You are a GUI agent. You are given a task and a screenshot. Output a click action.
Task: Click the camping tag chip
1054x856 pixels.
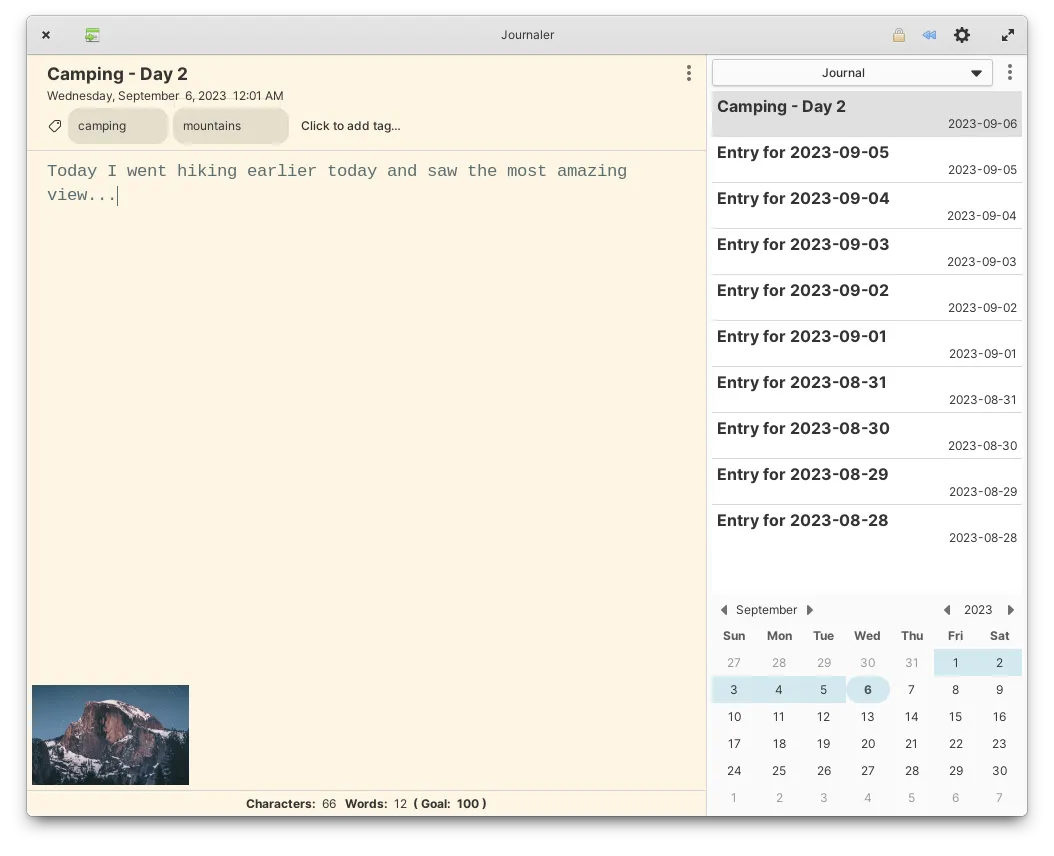[x=117, y=126]
